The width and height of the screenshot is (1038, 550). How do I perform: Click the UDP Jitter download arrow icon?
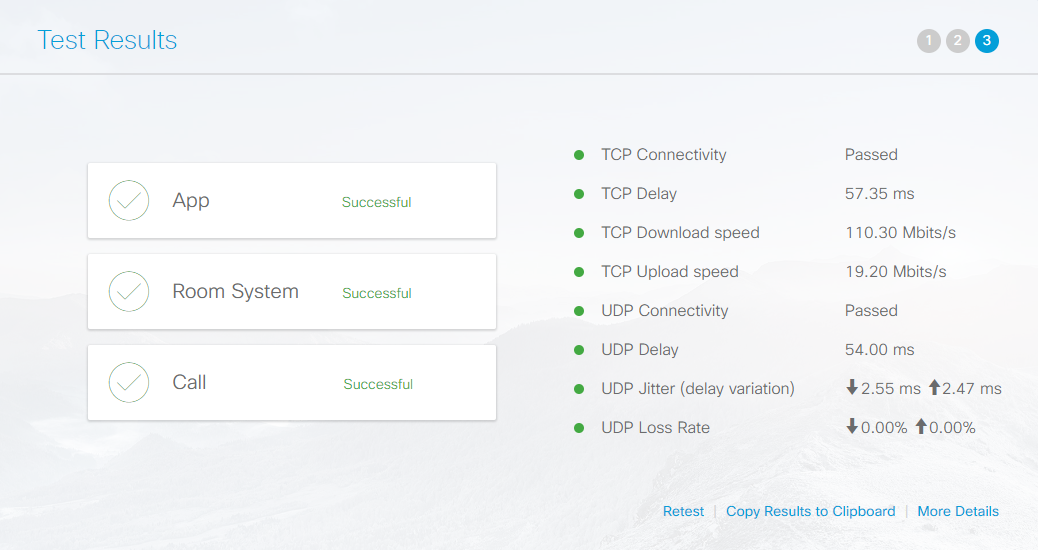tap(852, 388)
